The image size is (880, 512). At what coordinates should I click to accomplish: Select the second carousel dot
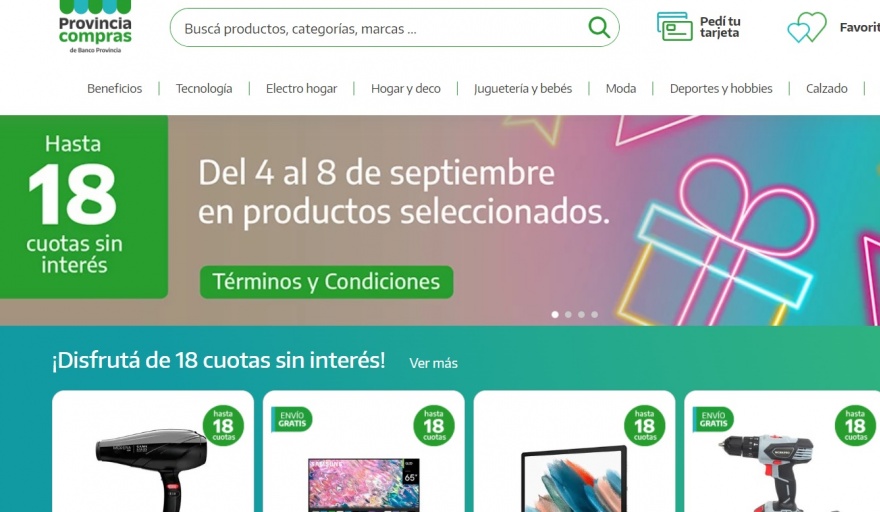coord(568,314)
